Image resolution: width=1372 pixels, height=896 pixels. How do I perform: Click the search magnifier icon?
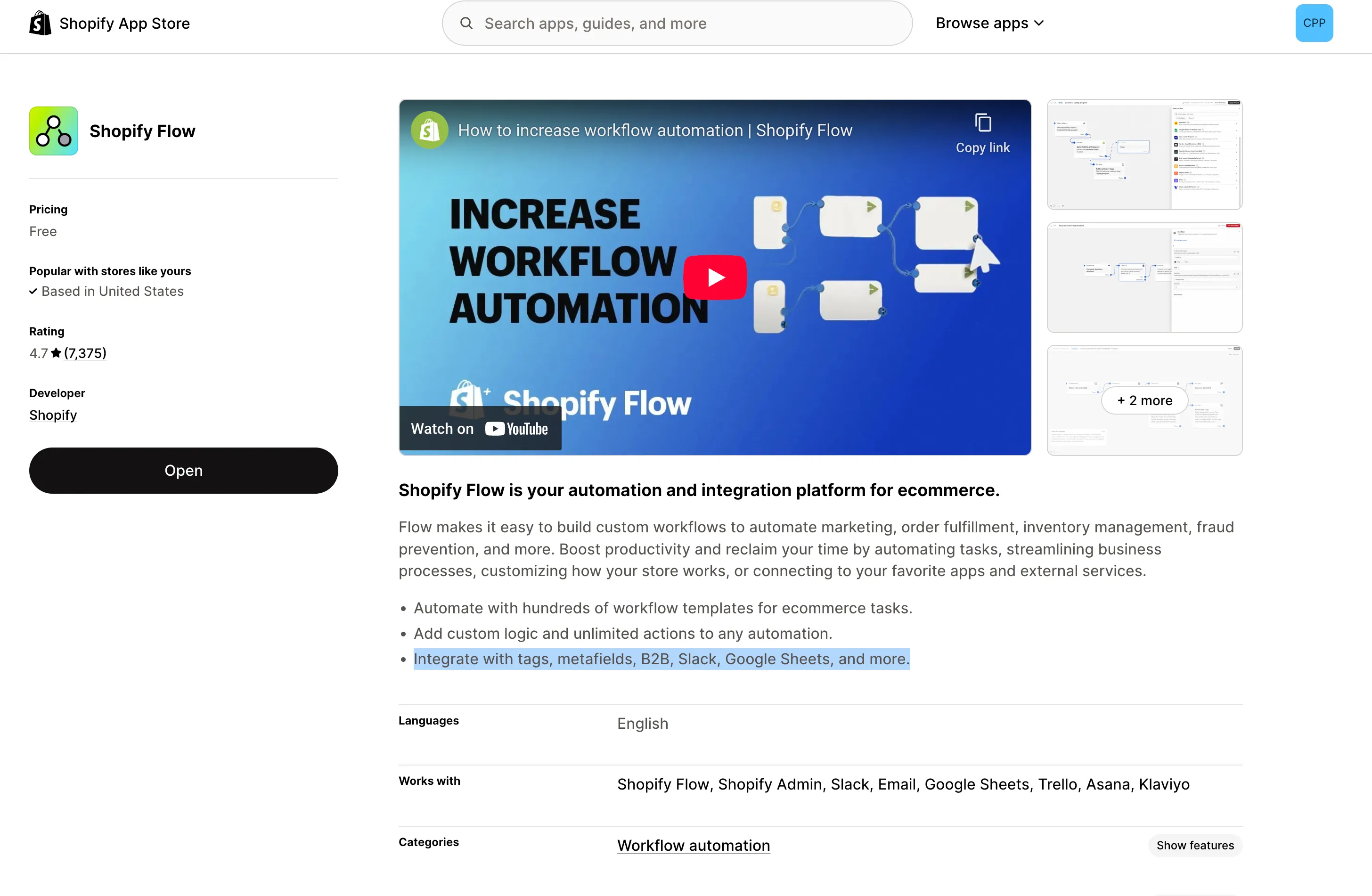click(x=466, y=23)
